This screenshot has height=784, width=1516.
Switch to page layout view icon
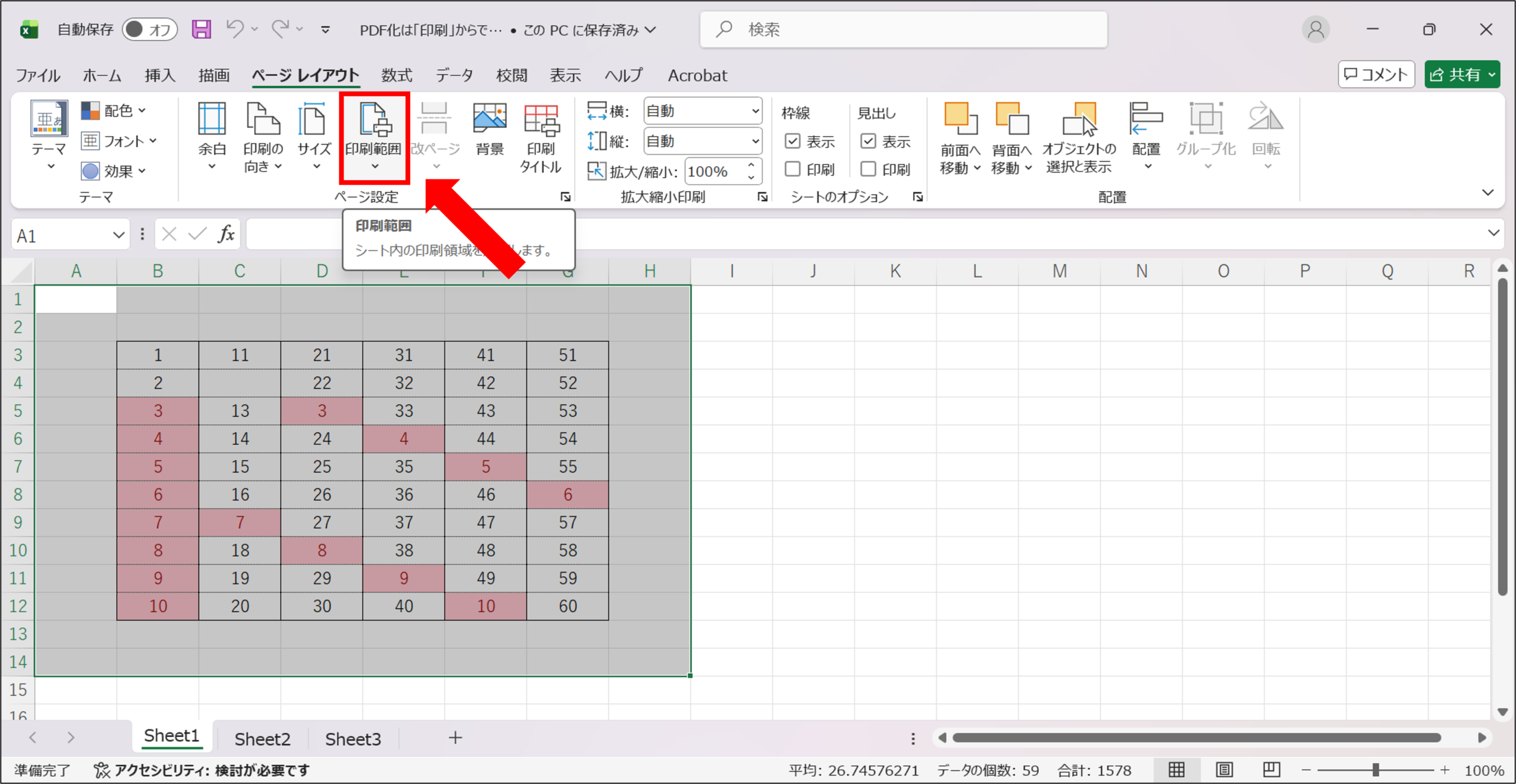(1224, 770)
